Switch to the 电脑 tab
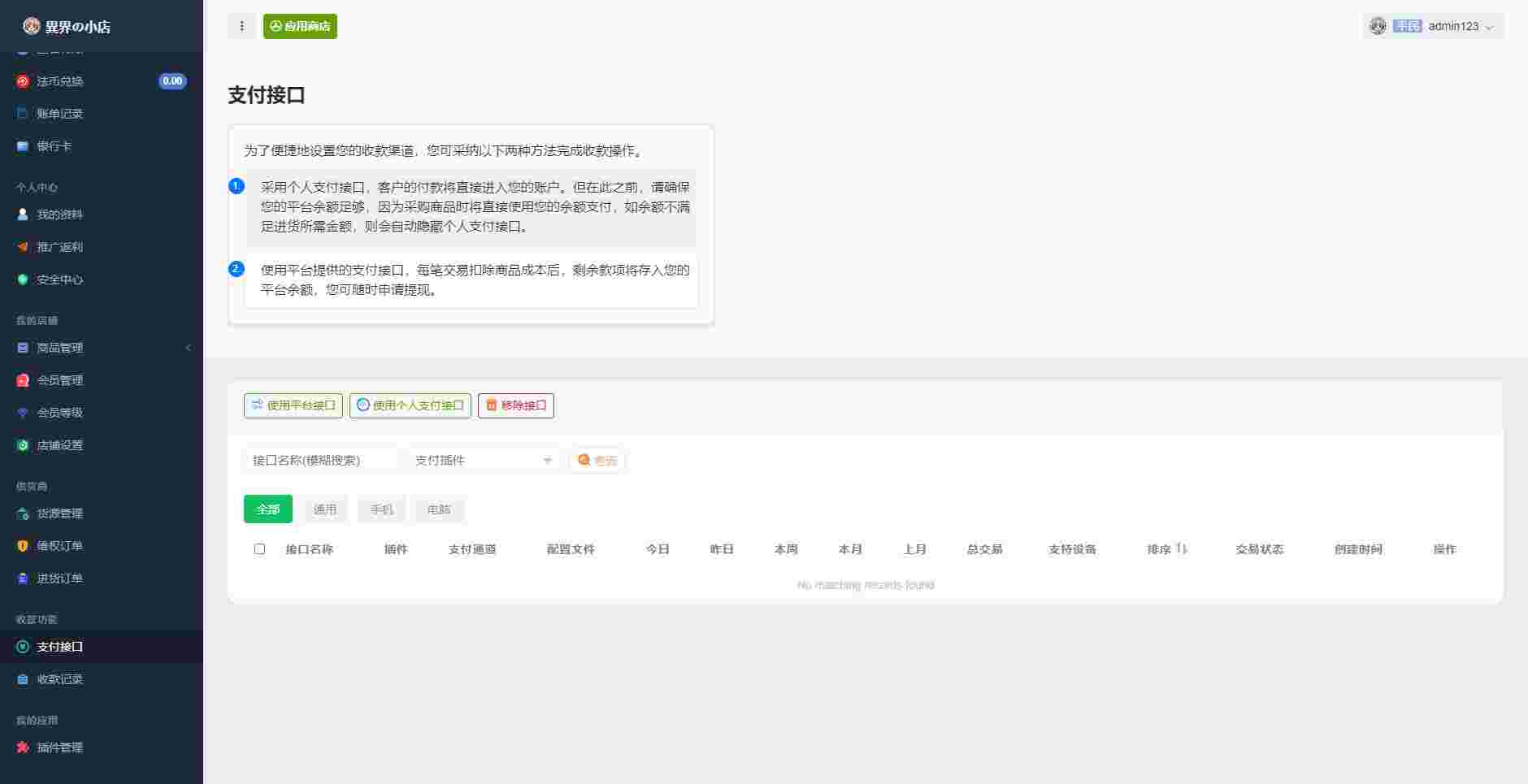This screenshot has width=1528, height=784. click(x=439, y=509)
